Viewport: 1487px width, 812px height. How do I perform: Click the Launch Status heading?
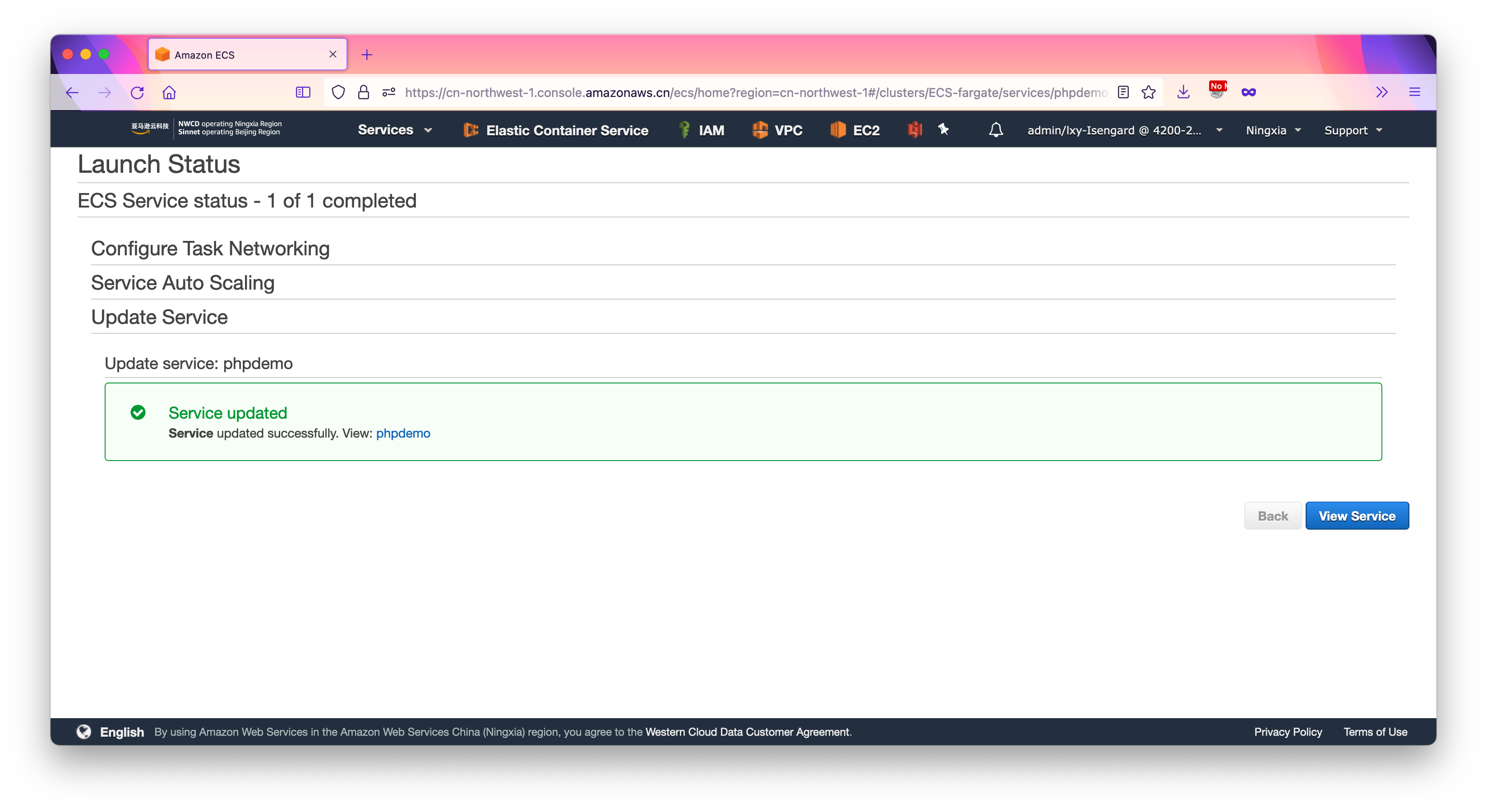pyautogui.click(x=159, y=165)
